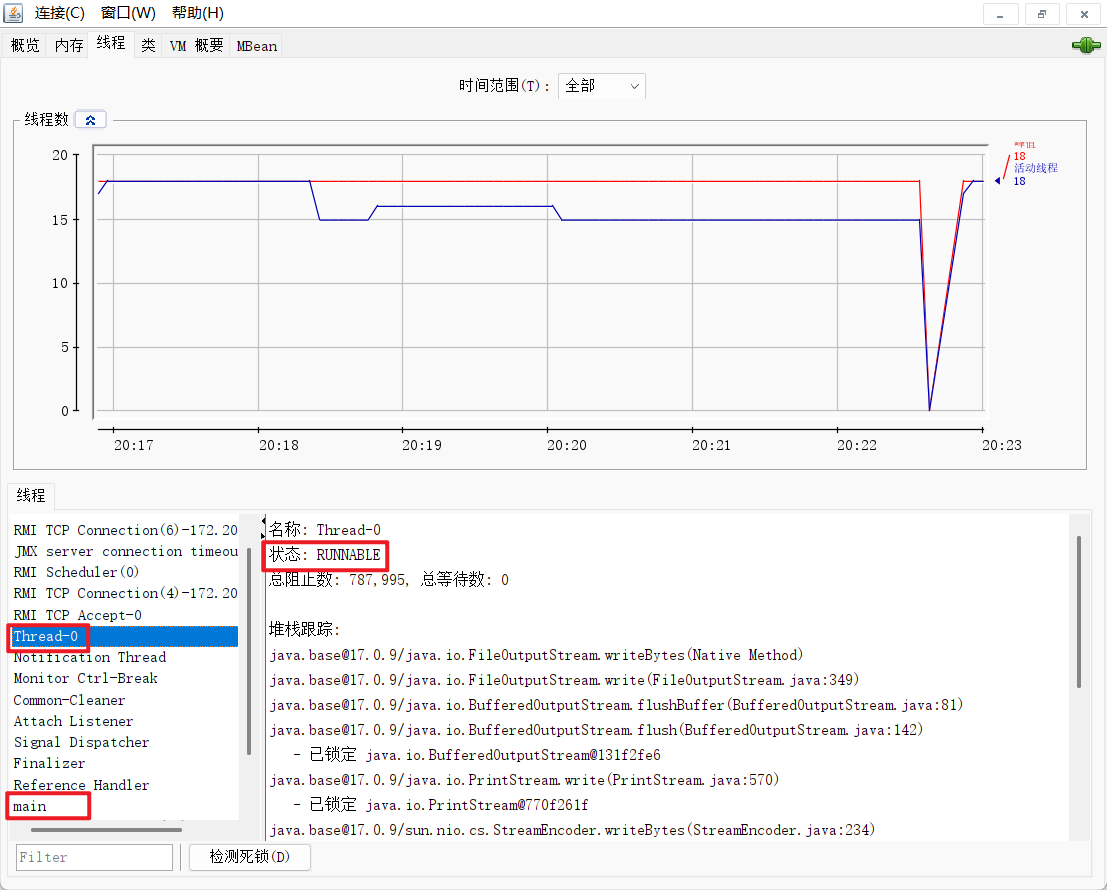
Task: Switch to the 内存 tab
Action: (68, 46)
